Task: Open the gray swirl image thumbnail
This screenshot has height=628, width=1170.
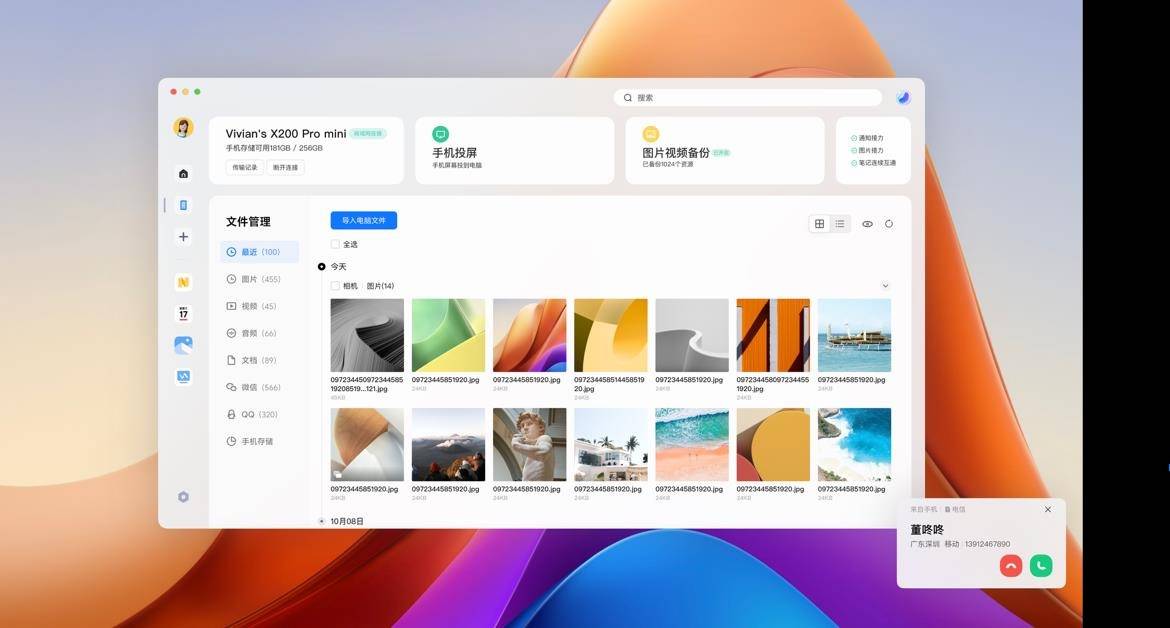Action: click(x=367, y=336)
